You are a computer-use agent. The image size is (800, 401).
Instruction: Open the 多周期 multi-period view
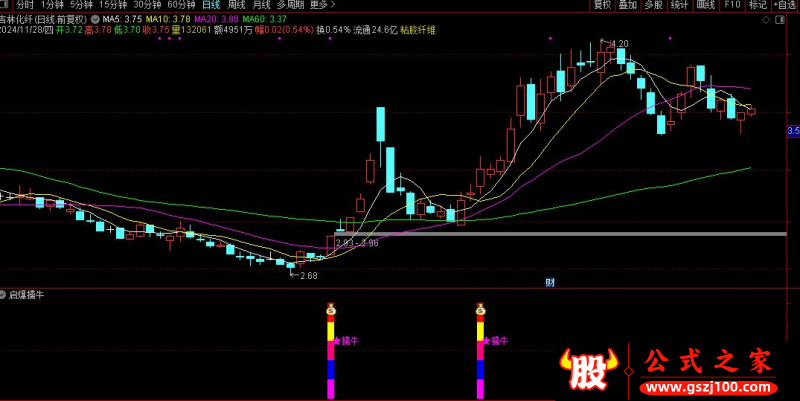pos(290,5)
